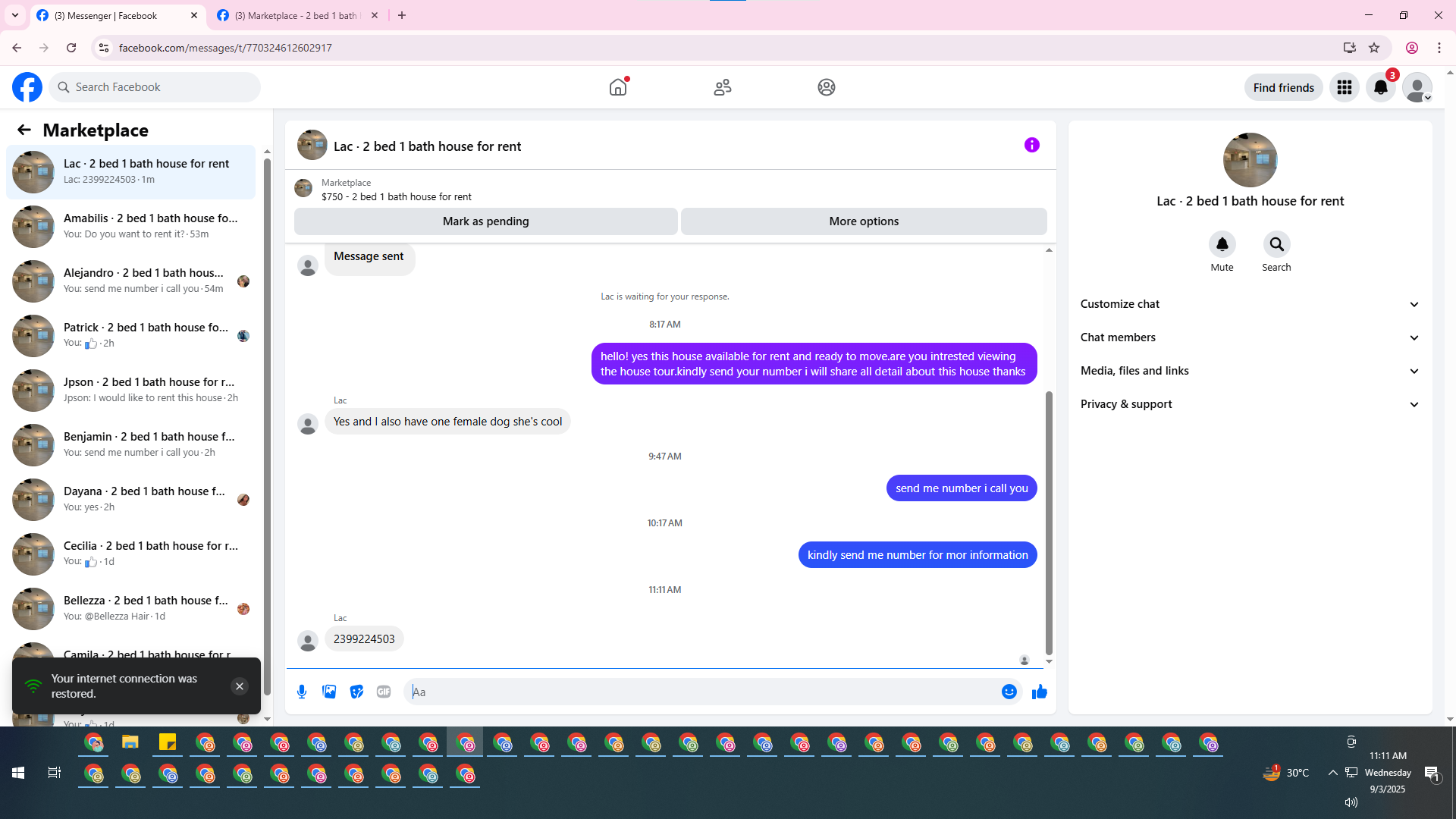Screen dimensions: 1456x819
Task: Go to the Home feed icon
Action: tap(618, 87)
